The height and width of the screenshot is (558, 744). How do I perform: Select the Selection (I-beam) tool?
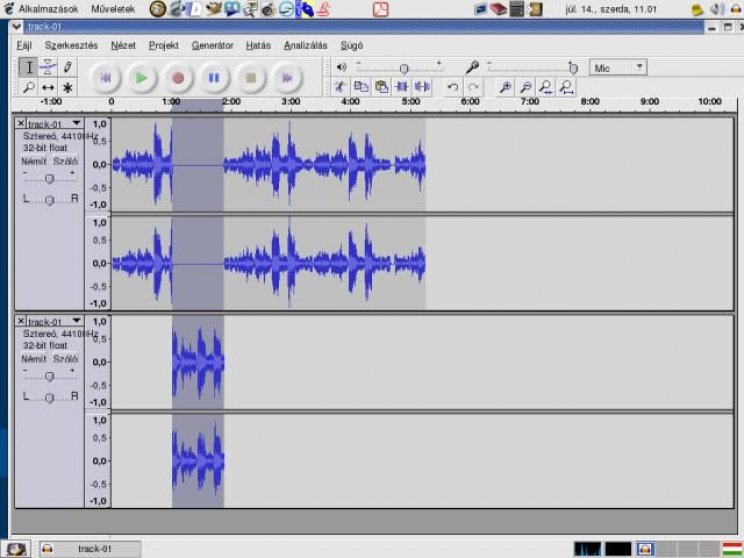28,67
